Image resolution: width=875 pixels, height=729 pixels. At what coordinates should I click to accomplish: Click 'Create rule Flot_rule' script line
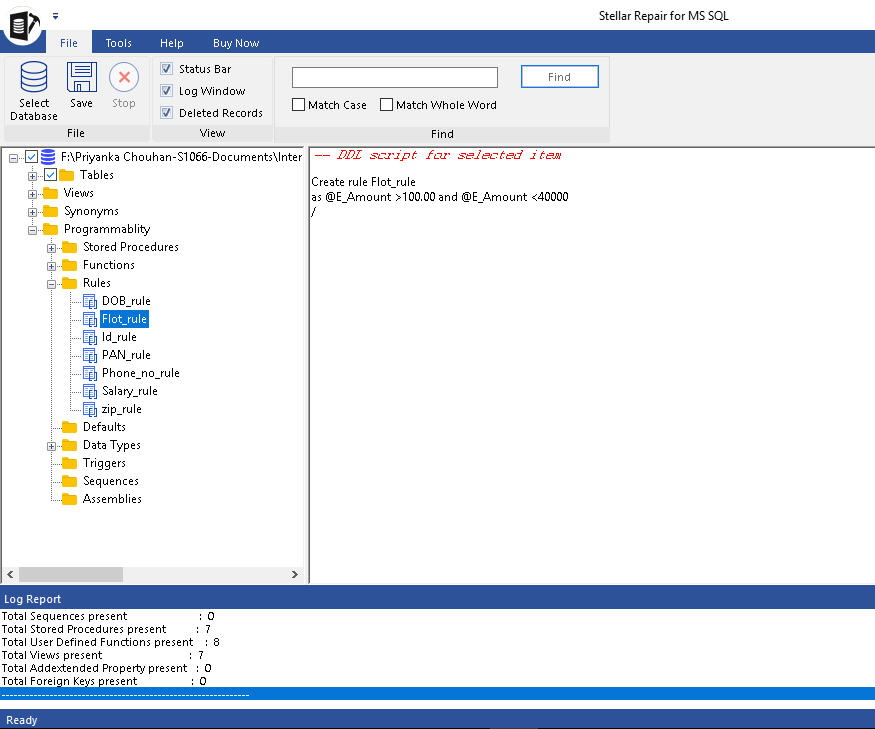click(363, 182)
